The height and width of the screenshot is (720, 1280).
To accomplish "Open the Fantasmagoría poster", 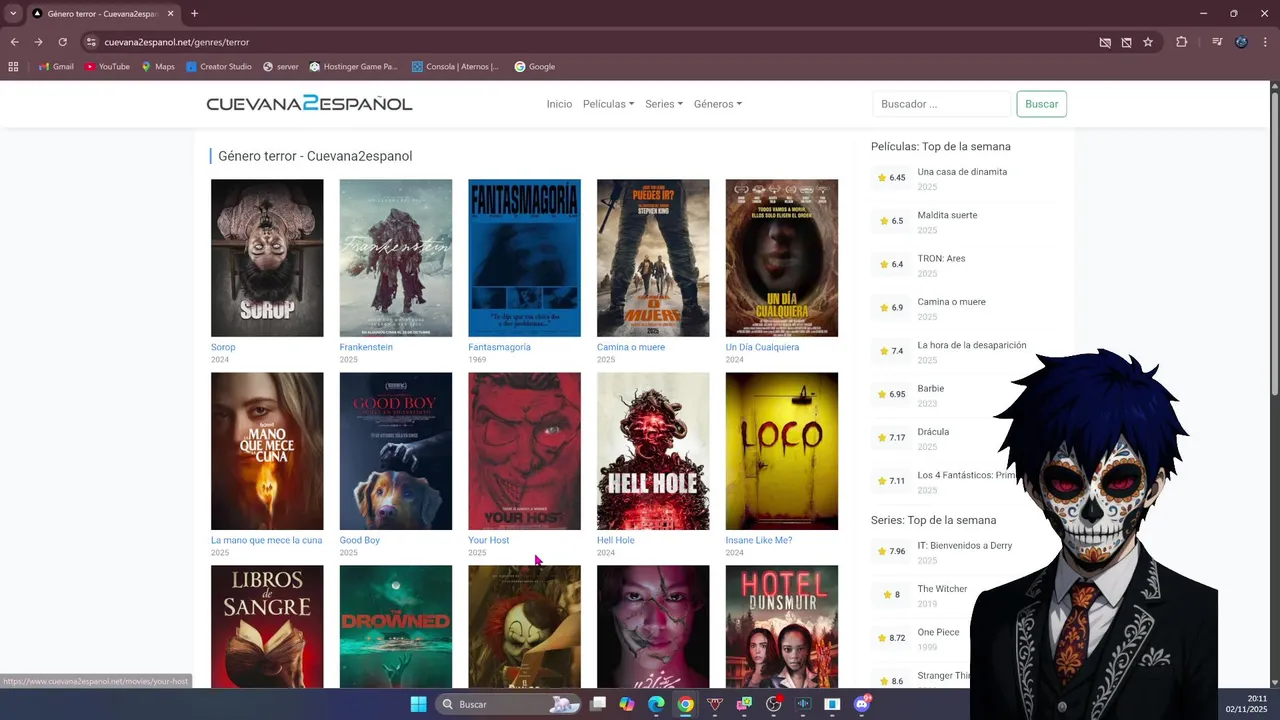I will (524, 258).
